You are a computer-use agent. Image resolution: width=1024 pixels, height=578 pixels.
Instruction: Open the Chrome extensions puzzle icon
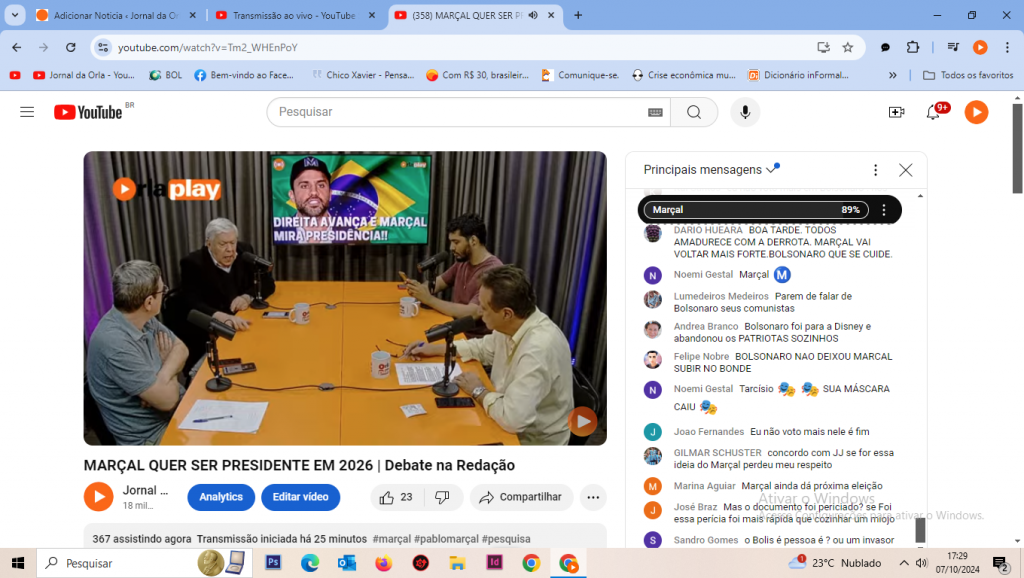pos(912,47)
